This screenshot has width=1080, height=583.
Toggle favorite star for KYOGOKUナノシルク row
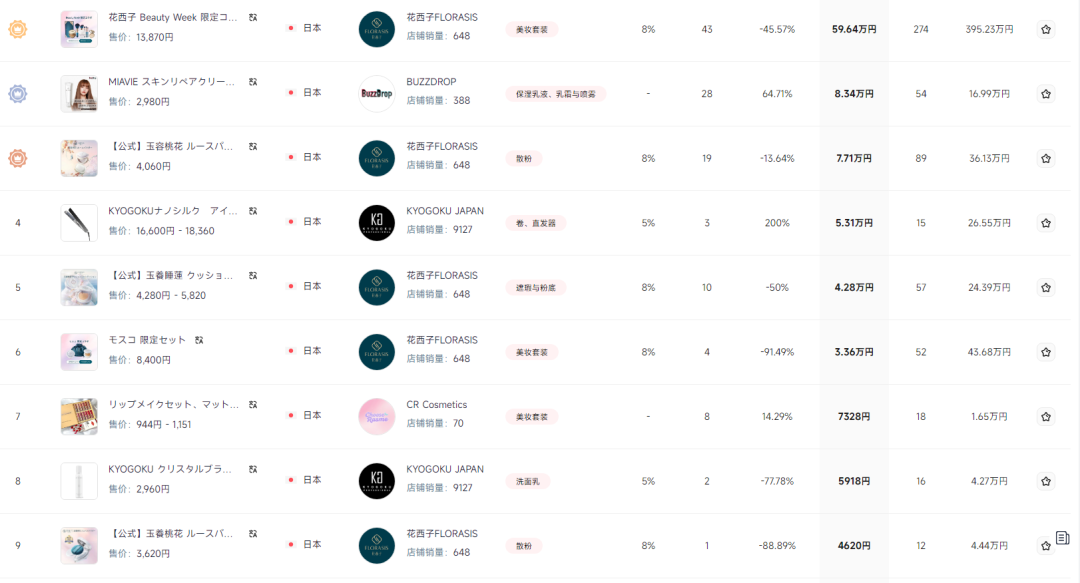click(x=1045, y=223)
